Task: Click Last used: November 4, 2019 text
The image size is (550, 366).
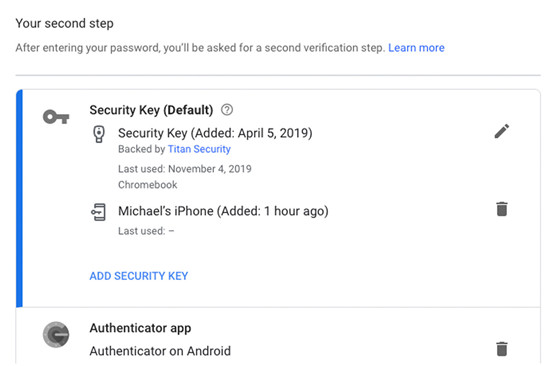Action: (x=185, y=169)
